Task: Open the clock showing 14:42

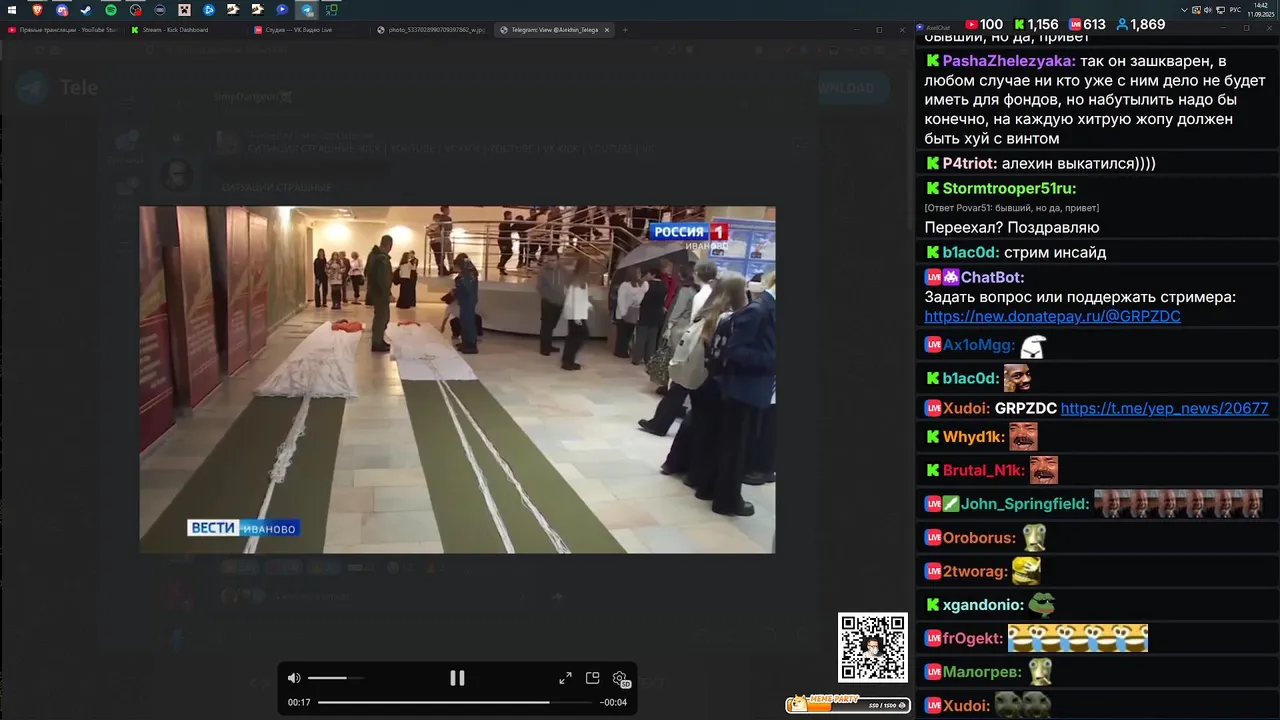Action: click(x=1260, y=10)
